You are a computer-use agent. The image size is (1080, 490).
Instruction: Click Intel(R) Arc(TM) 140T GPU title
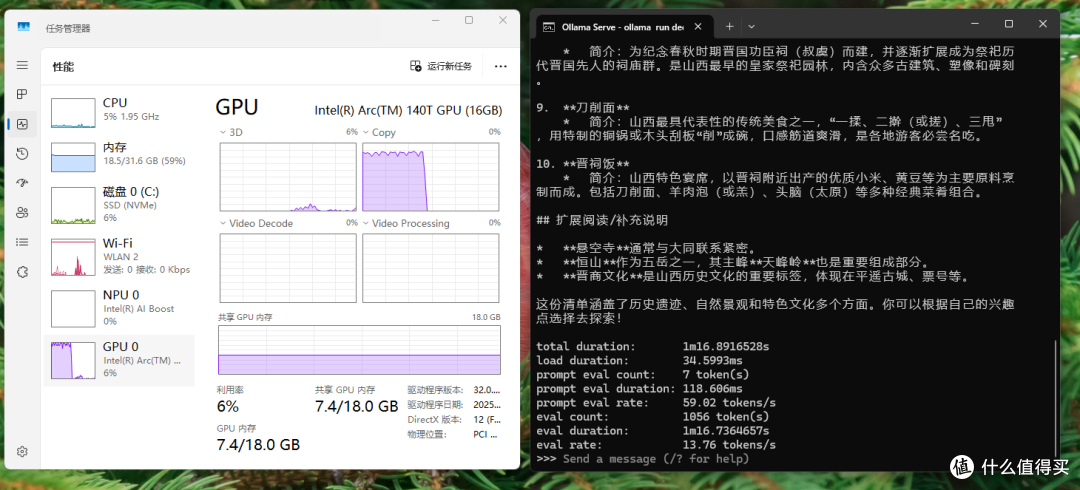(408, 110)
